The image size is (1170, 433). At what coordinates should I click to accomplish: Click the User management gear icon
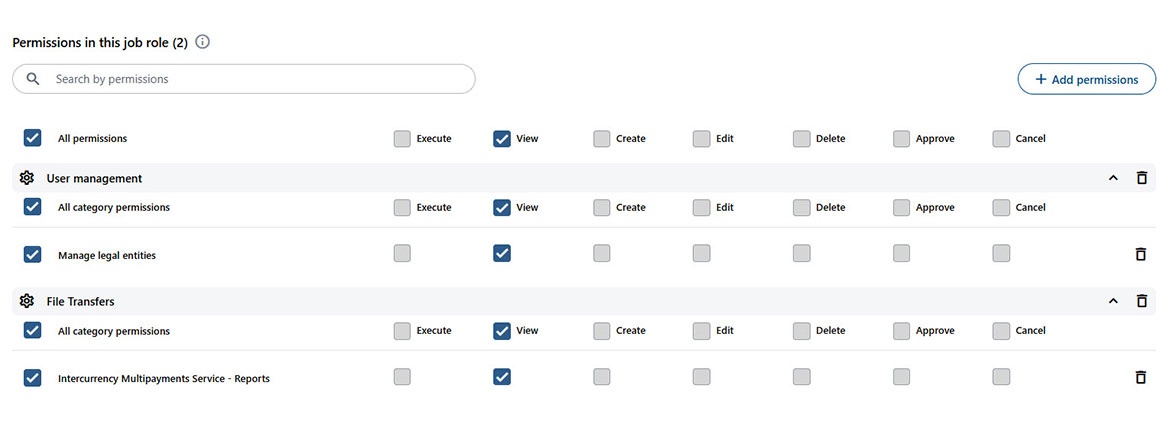coord(27,178)
